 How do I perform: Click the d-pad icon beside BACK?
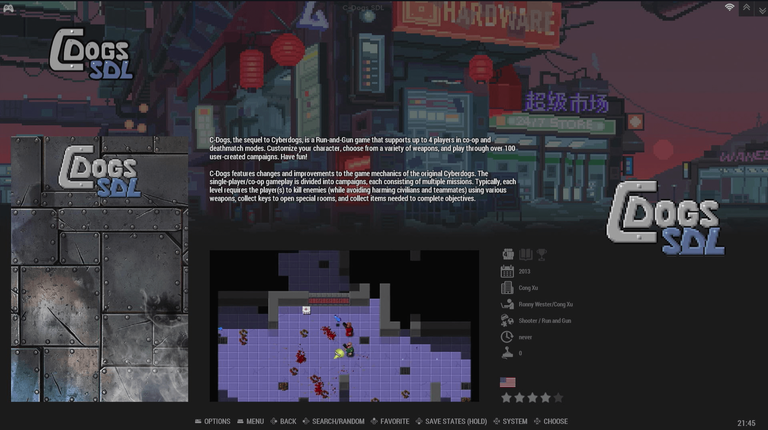pos(274,421)
